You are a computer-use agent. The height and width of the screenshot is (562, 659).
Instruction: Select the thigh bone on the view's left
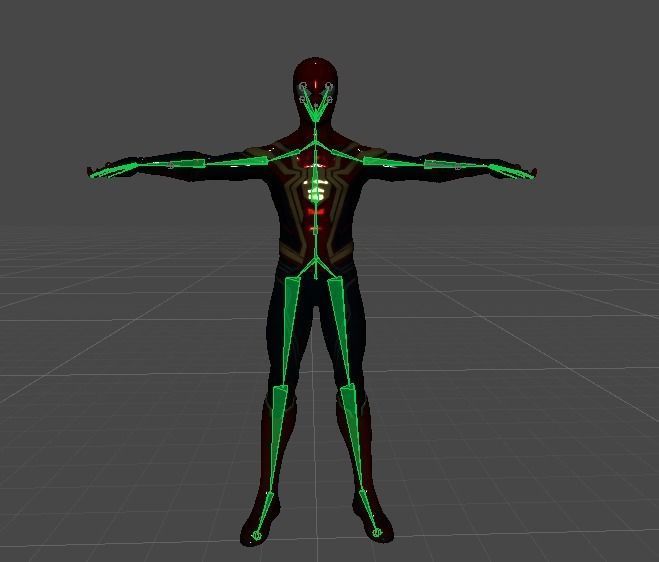(290, 332)
